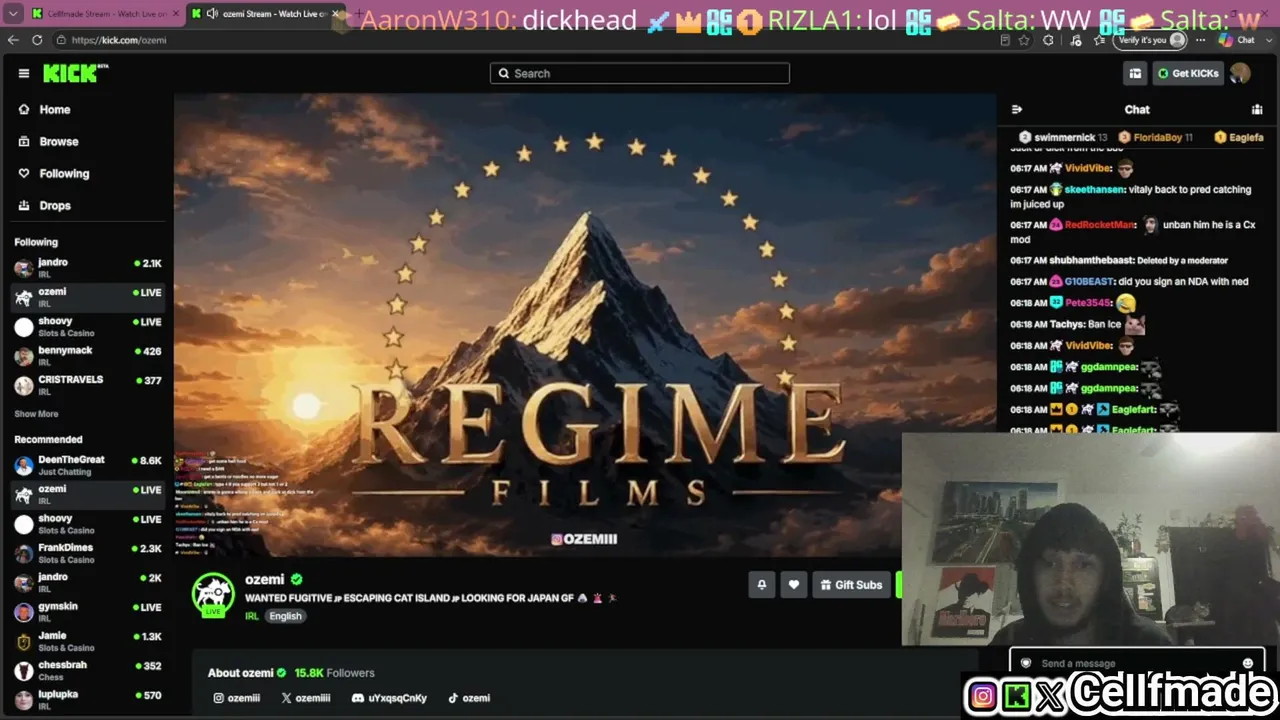
Task: Open the Kick gift shop icon
Action: pyautogui.click(x=1135, y=73)
